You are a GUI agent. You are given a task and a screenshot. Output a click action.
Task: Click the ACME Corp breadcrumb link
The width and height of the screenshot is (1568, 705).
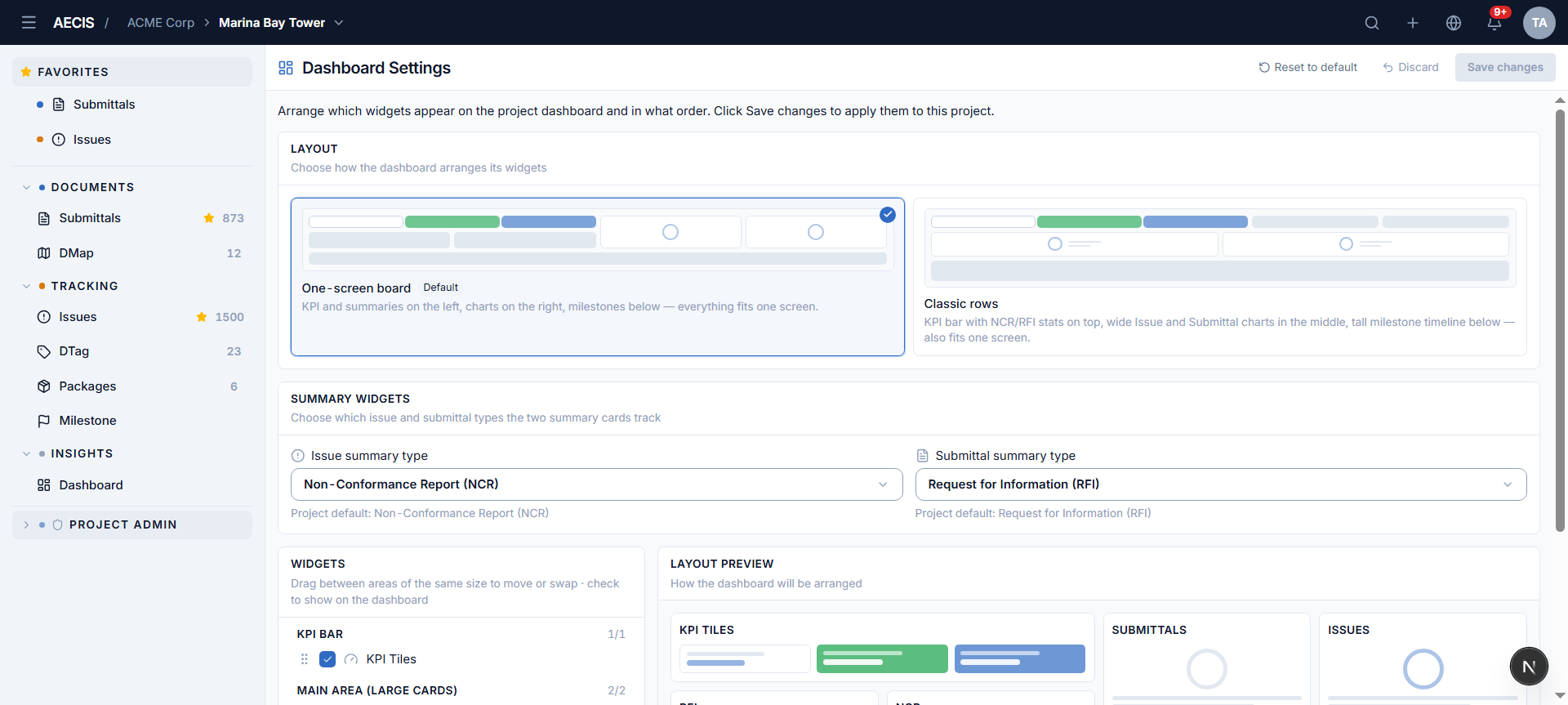(161, 23)
